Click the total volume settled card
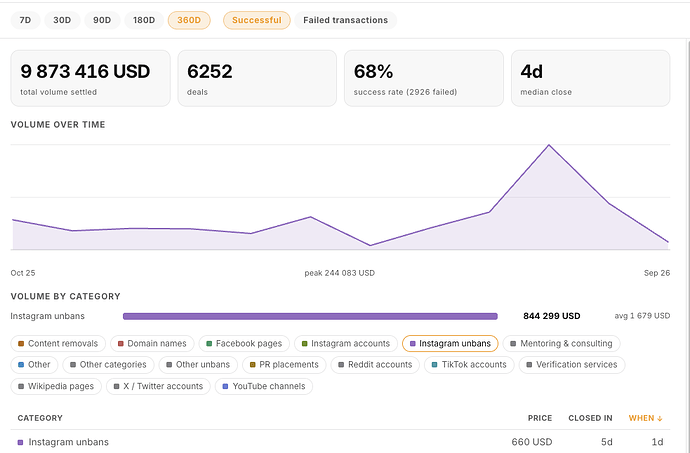The height and width of the screenshot is (453, 690). pos(90,78)
